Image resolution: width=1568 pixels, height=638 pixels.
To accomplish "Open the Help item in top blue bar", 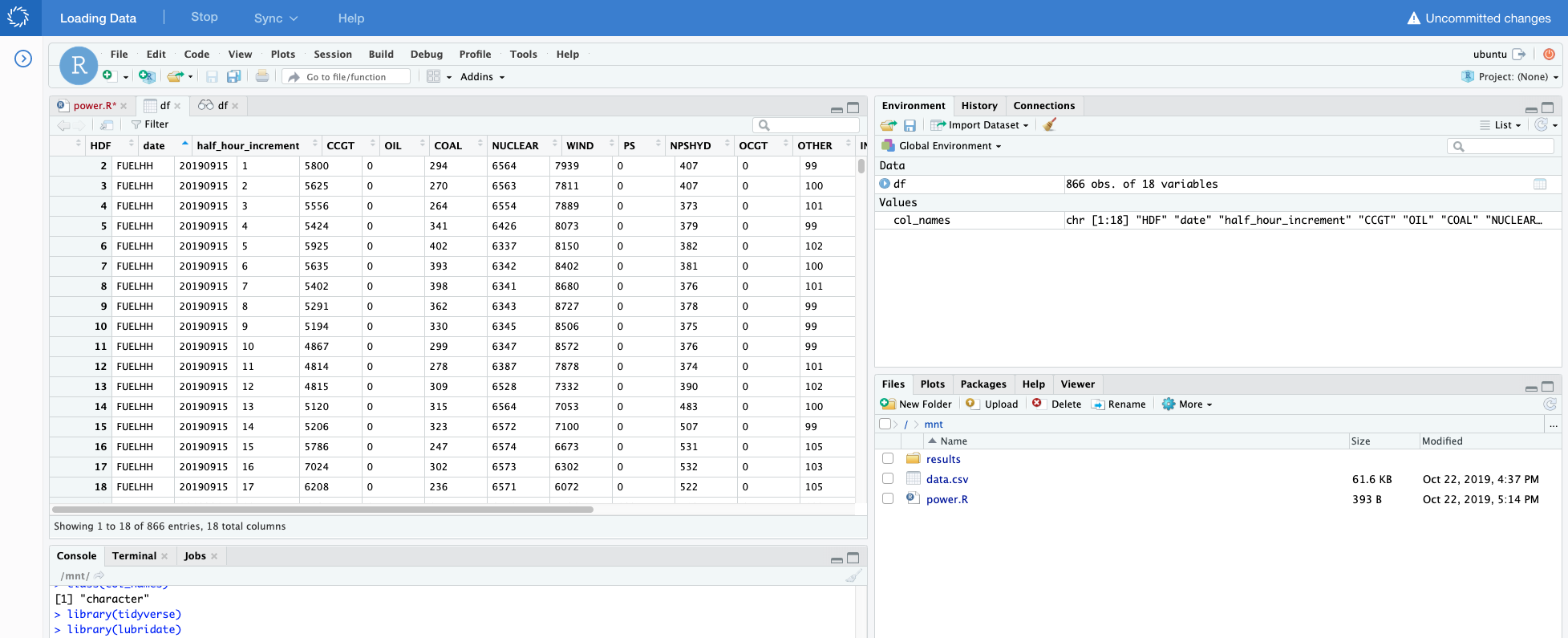I will [351, 18].
